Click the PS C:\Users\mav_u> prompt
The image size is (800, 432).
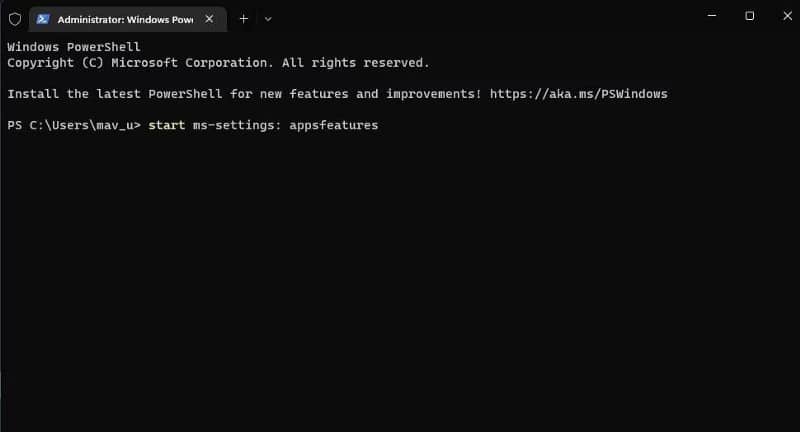click(x=74, y=125)
